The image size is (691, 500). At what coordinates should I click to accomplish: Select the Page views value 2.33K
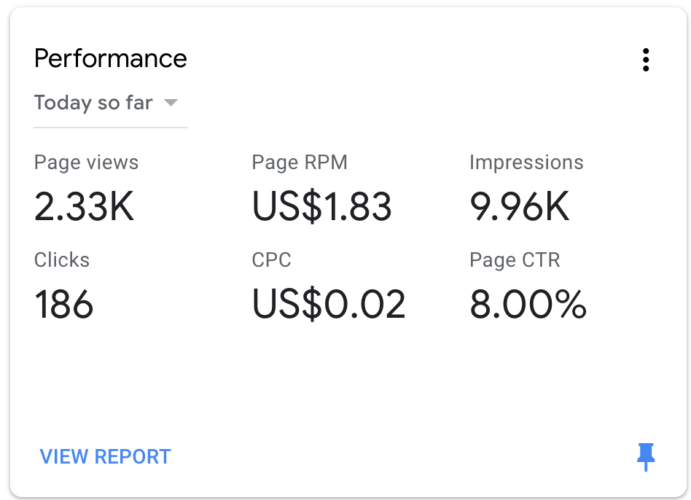click(x=84, y=206)
